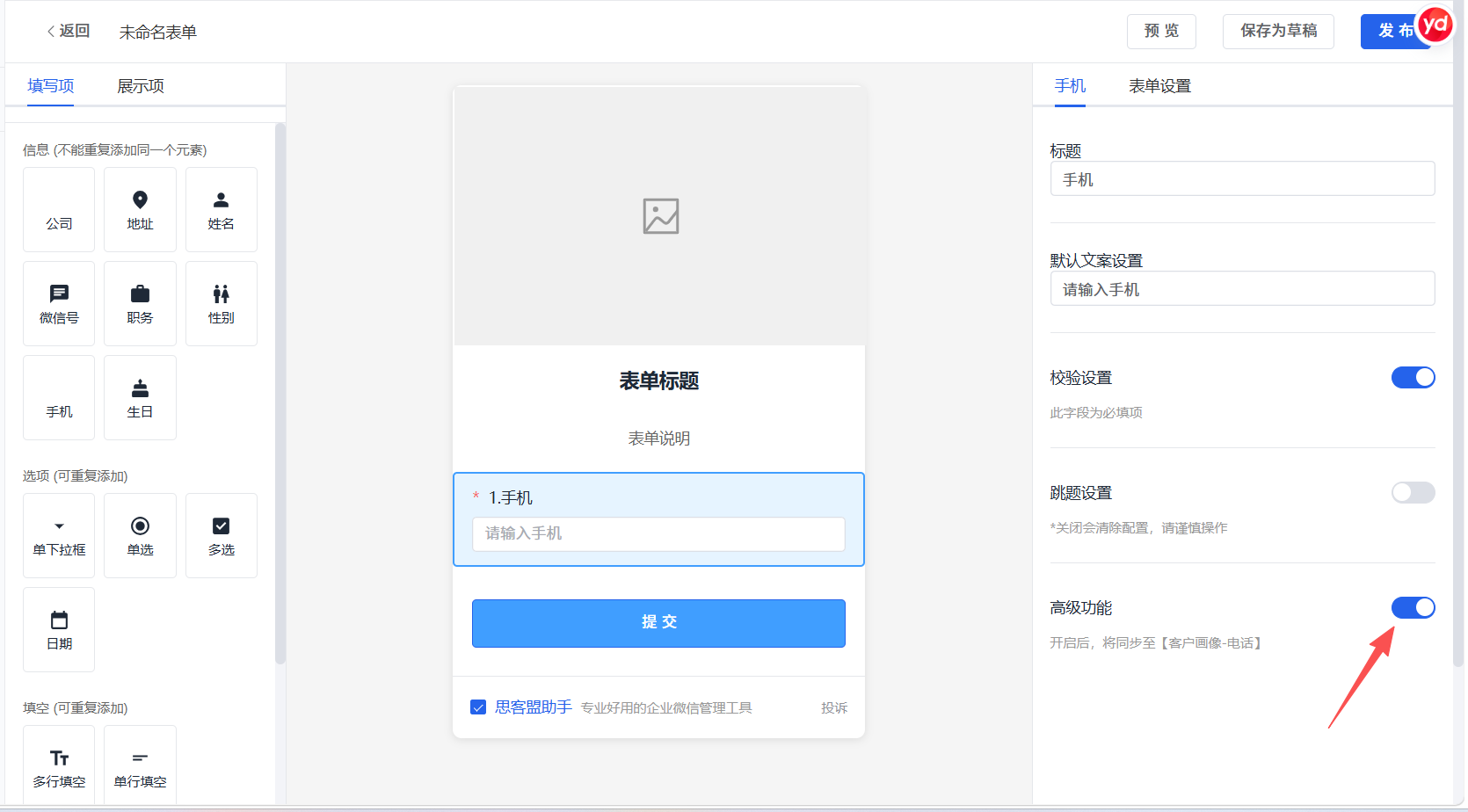Select the 1.手机 question label
The image size is (1468, 812).
(x=511, y=498)
